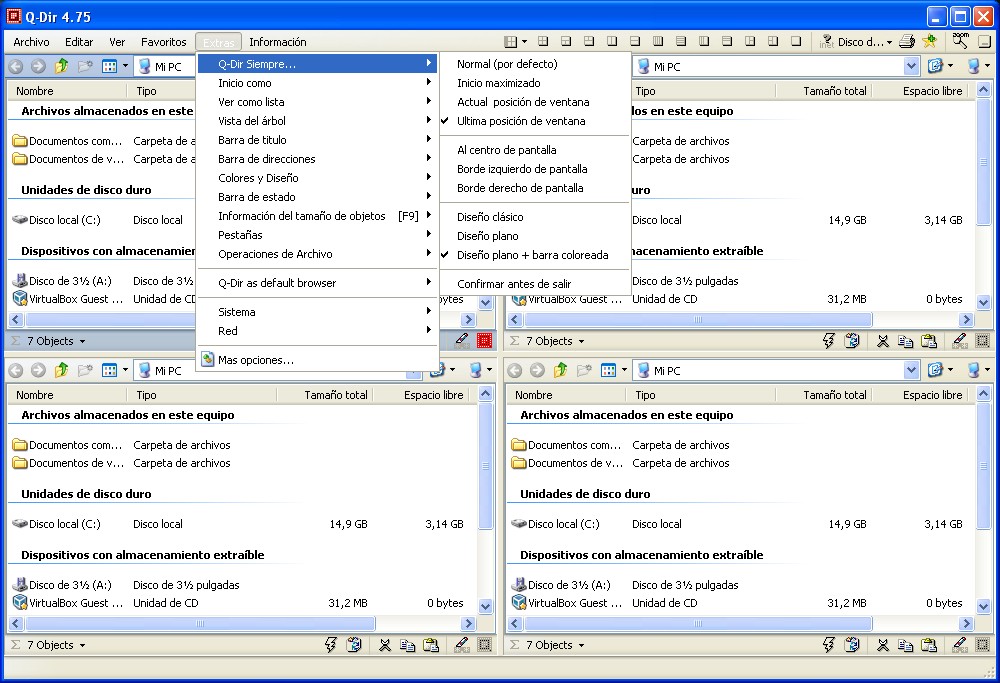Viewport: 1000px width, 683px height.
Task: Click the yellow star add-favorite icon
Action: coord(929,41)
